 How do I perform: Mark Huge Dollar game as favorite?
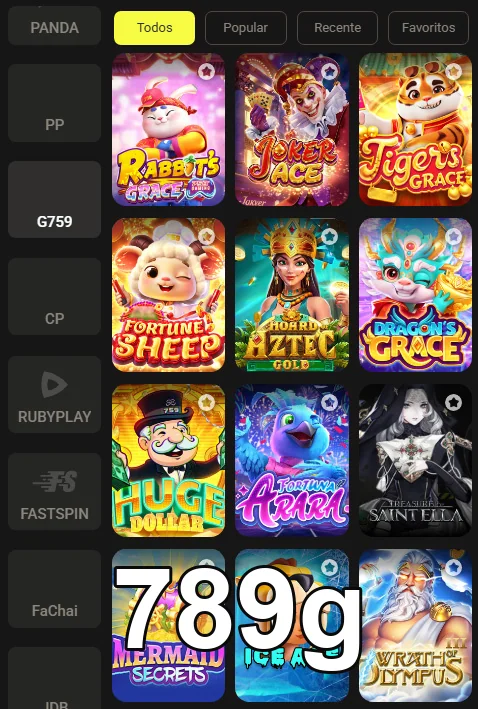tap(207, 402)
